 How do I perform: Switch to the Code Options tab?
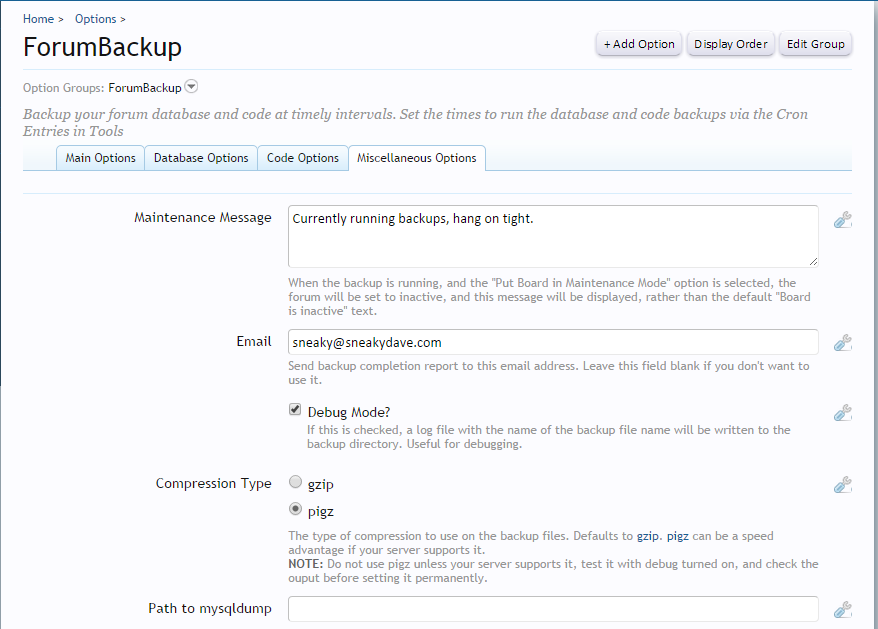[x=302, y=157]
